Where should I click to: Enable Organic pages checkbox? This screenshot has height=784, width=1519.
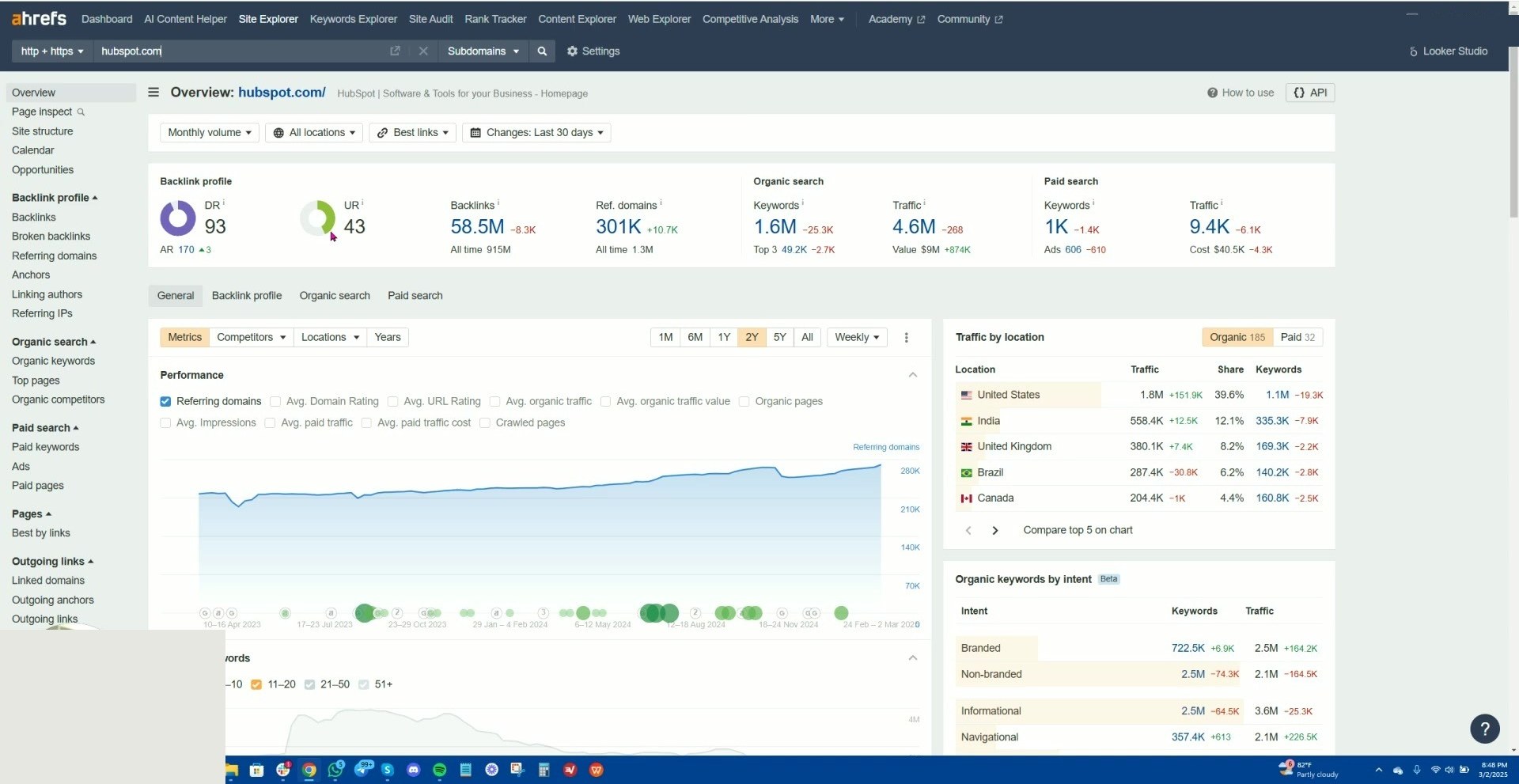[744, 402]
